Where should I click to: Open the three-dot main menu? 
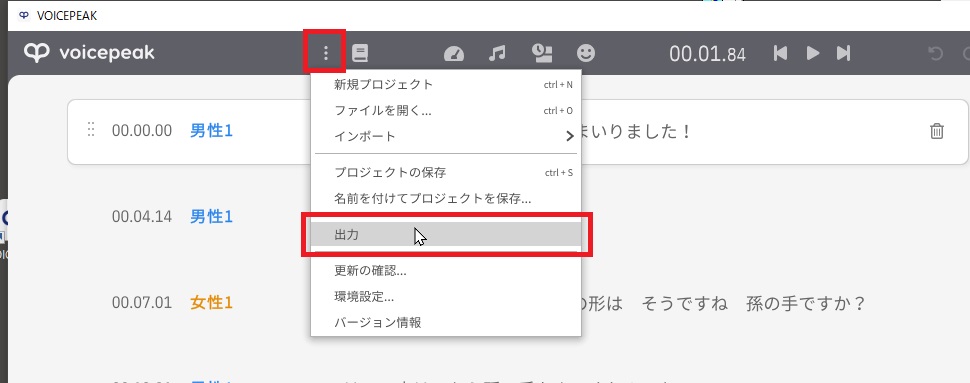click(x=325, y=53)
